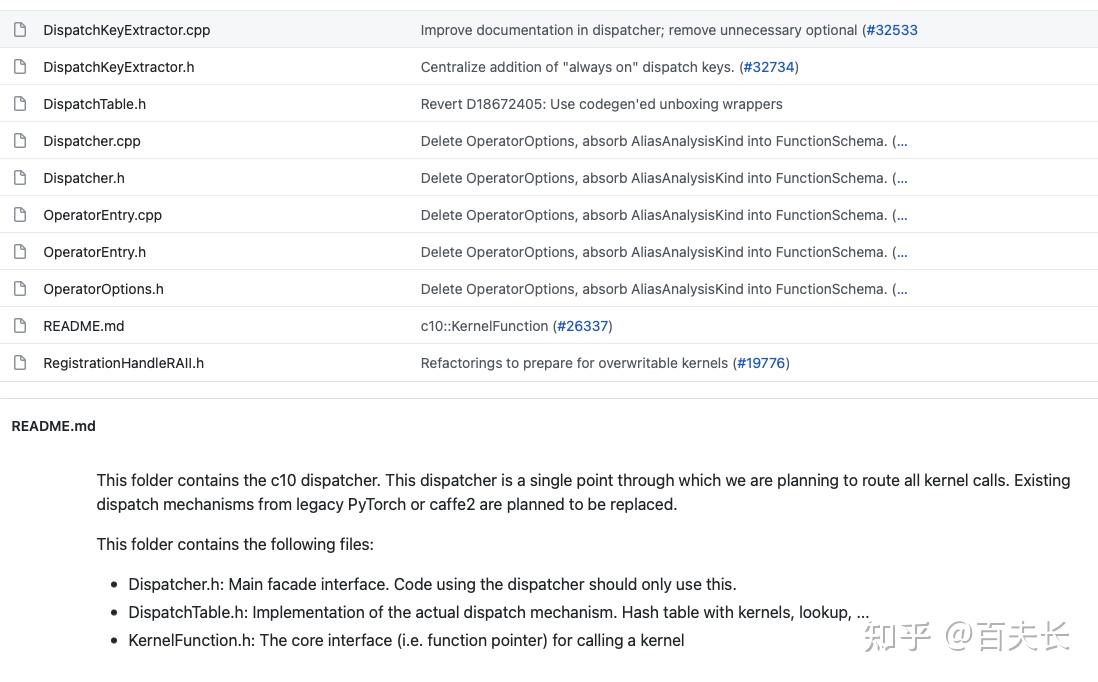
Task: Open pull request link #26337
Action: click(583, 326)
